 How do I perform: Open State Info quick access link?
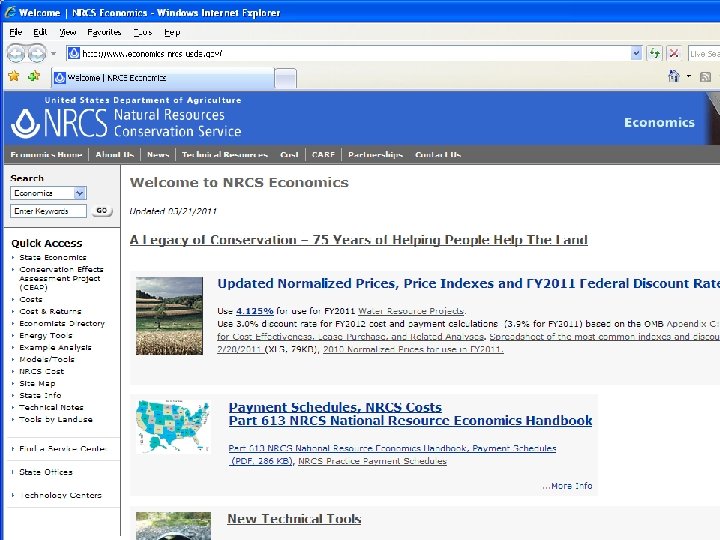pyautogui.click(x=40, y=395)
